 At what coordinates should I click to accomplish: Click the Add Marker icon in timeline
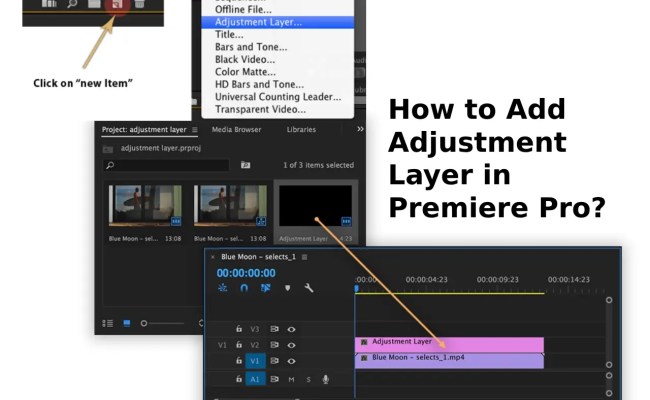click(287, 288)
